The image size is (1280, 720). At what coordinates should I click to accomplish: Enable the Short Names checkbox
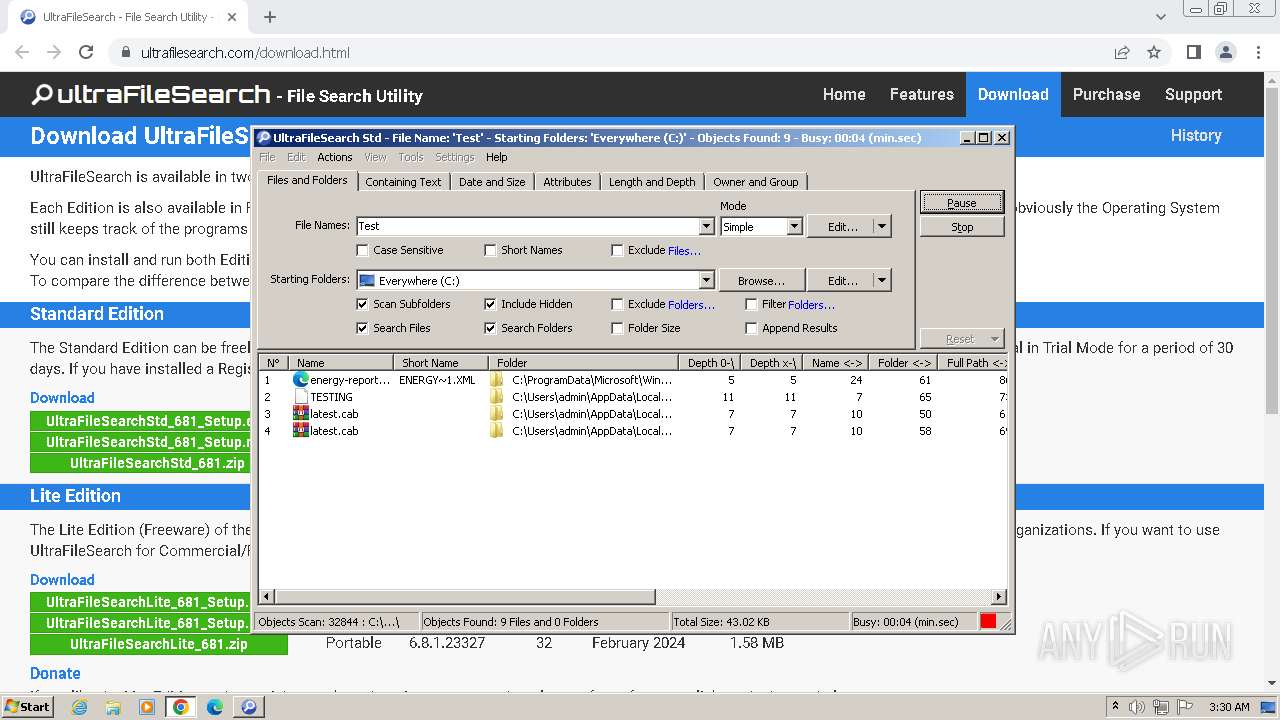coord(490,250)
